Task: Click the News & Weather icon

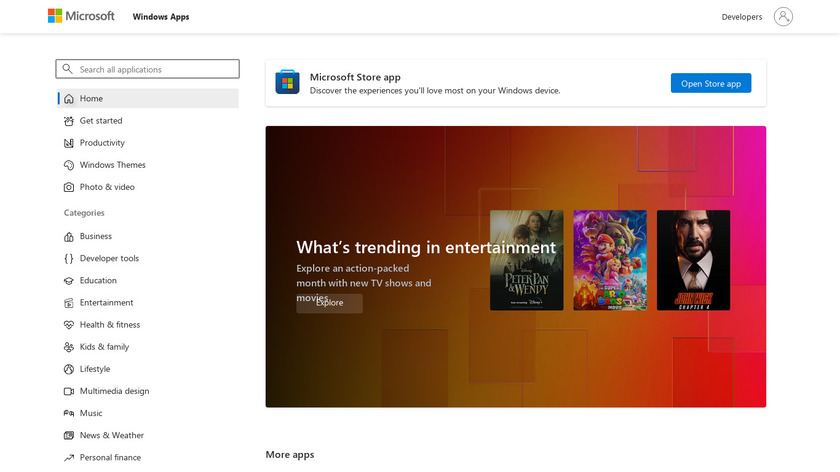Action: tap(69, 436)
